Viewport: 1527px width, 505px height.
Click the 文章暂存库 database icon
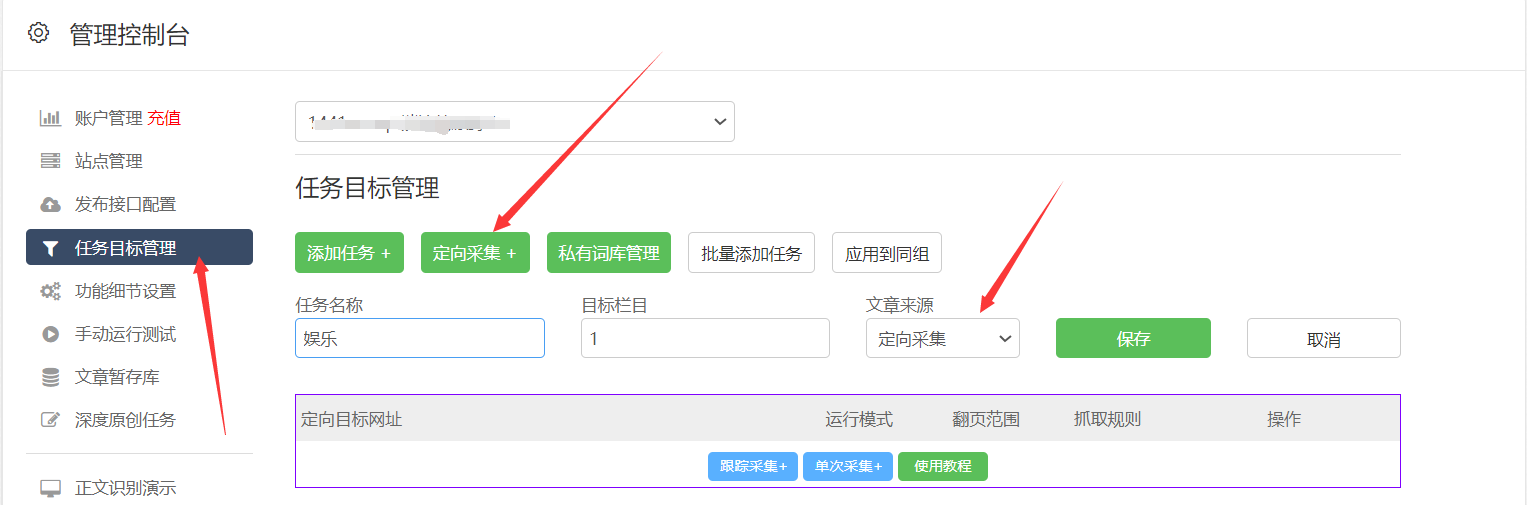coord(50,377)
